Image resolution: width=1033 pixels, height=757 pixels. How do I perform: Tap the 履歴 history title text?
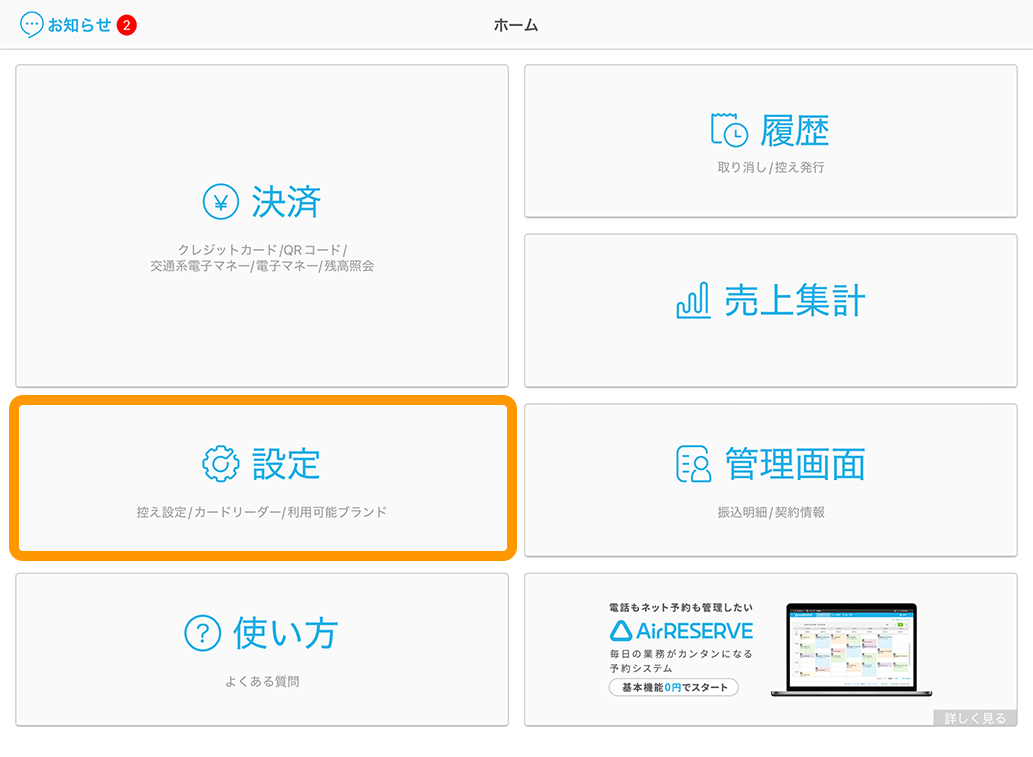[x=794, y=130]
